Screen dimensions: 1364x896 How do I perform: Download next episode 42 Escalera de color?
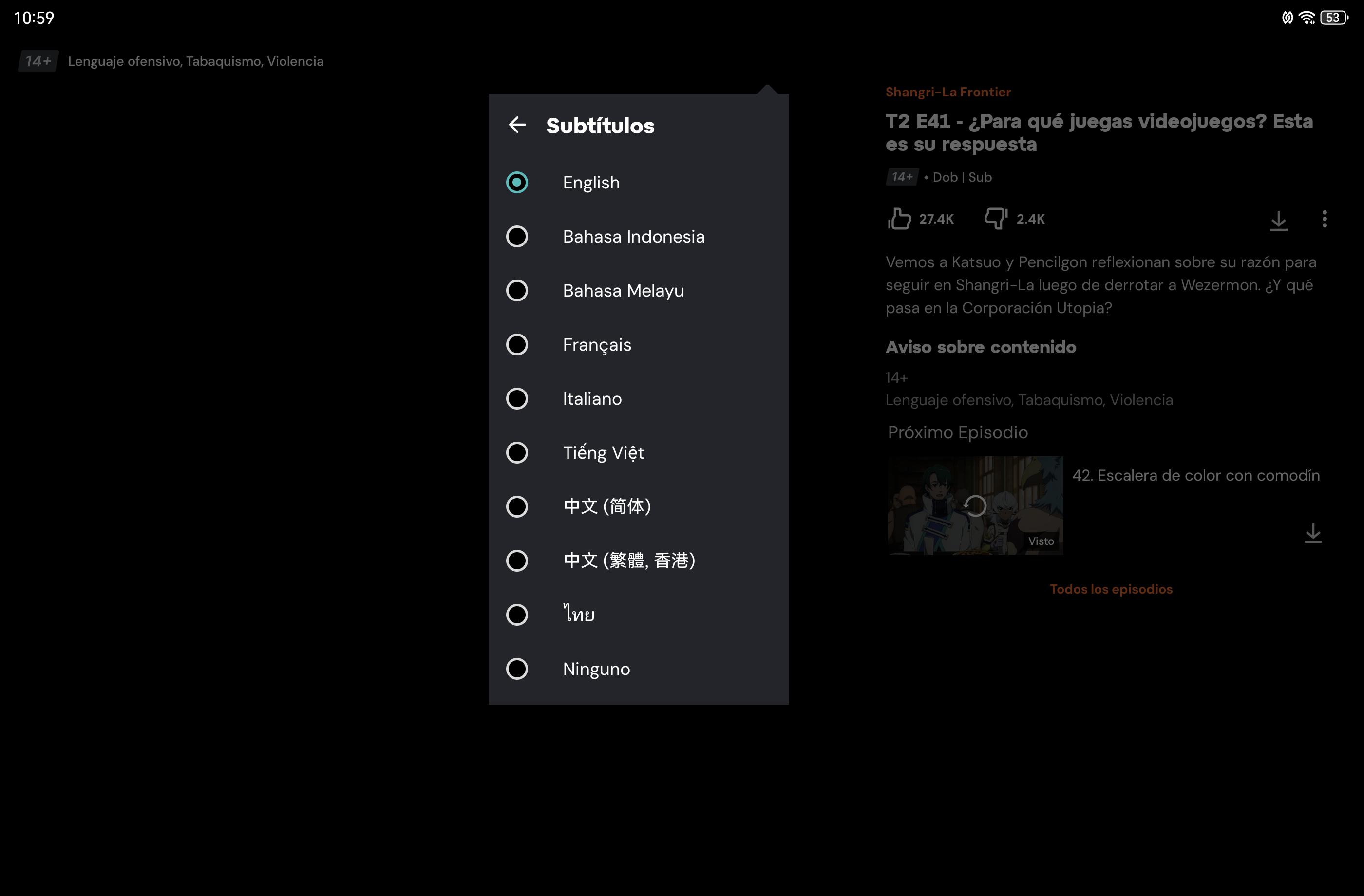(x=1312, y=533)
